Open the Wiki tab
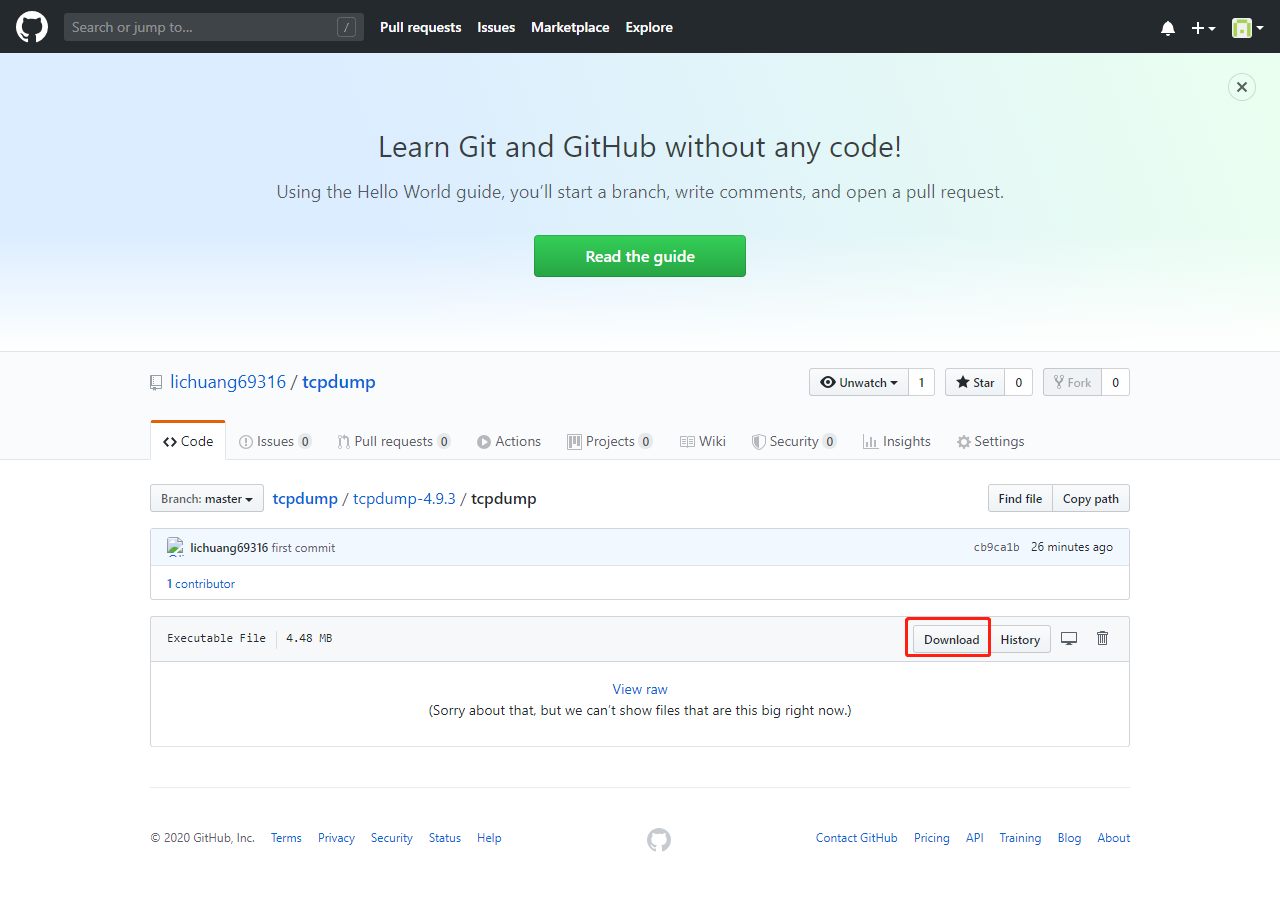Viewport: 1280px width, 923px height. 703,441
